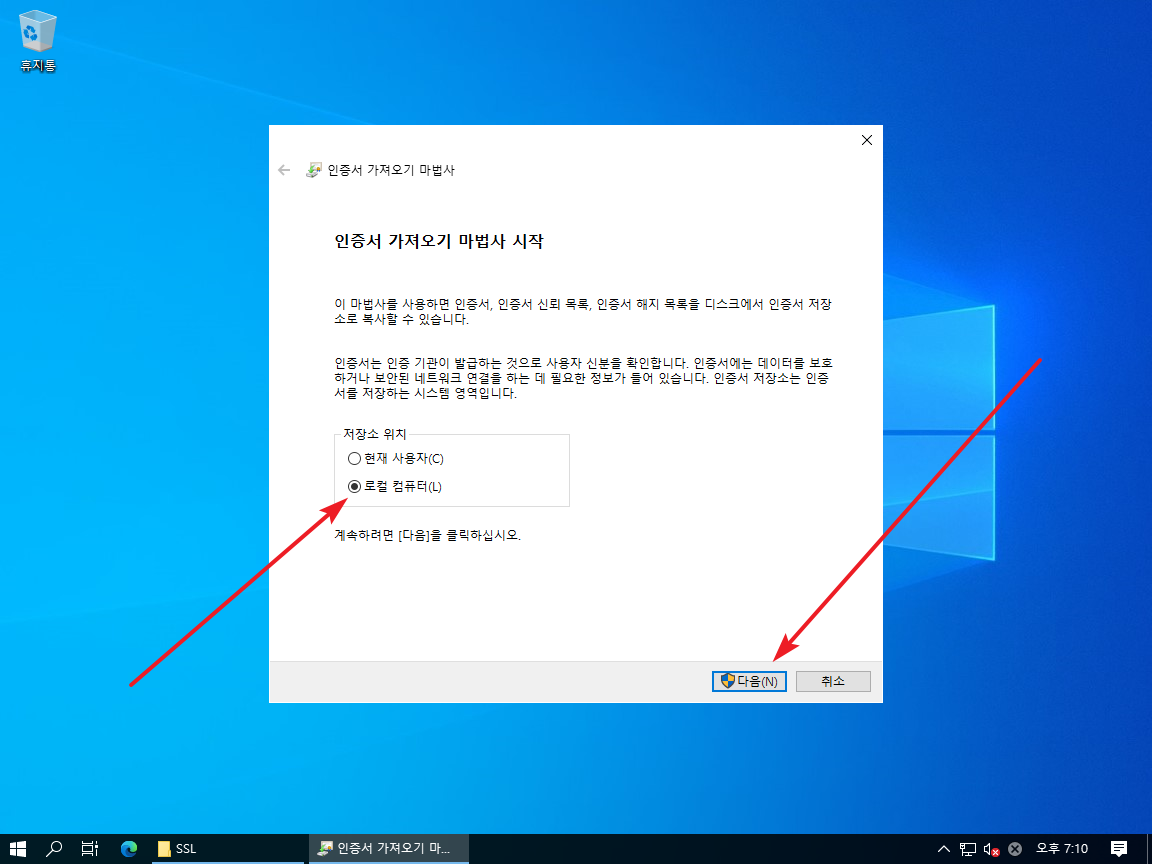Click the Show Desktop strip at taskbar end
Image resolution: width=1152 pixels, height=864 pixels.
pyautogui.click(x=1149, y=849)
